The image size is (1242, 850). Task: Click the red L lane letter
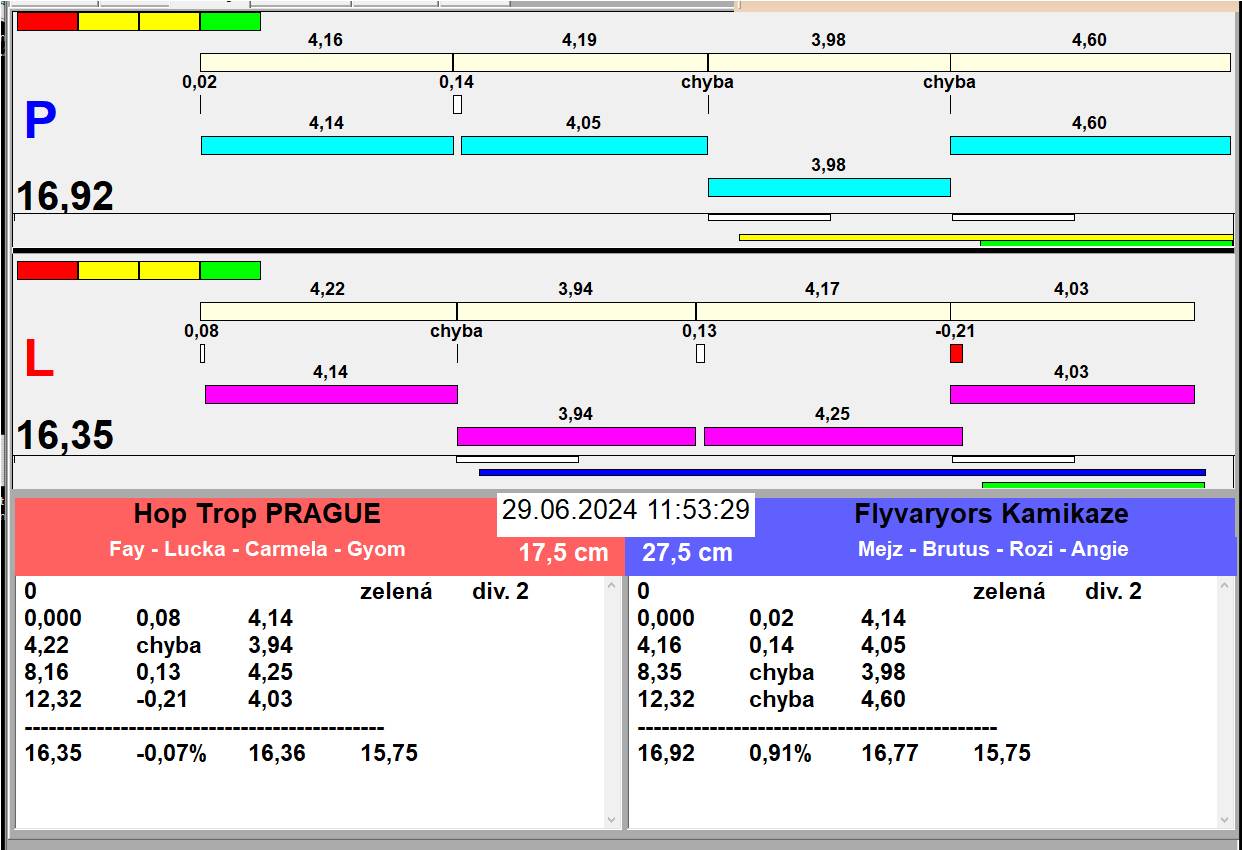click(38, 360)
